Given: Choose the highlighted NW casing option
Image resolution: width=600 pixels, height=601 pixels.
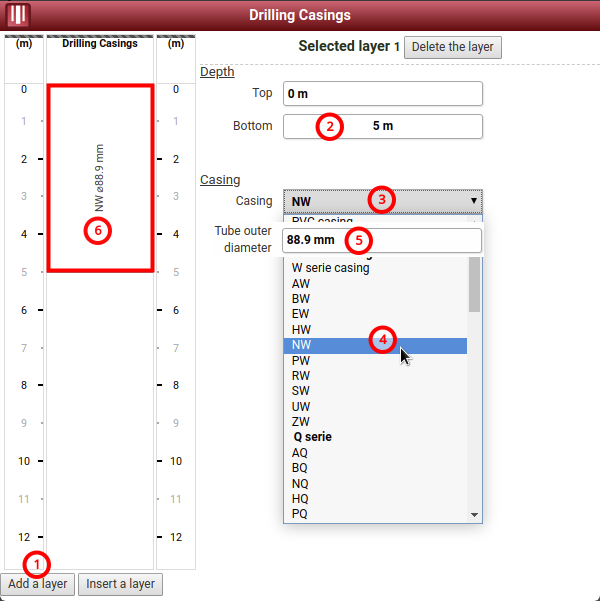Looking at the screenshot, I should pos(301,345).
